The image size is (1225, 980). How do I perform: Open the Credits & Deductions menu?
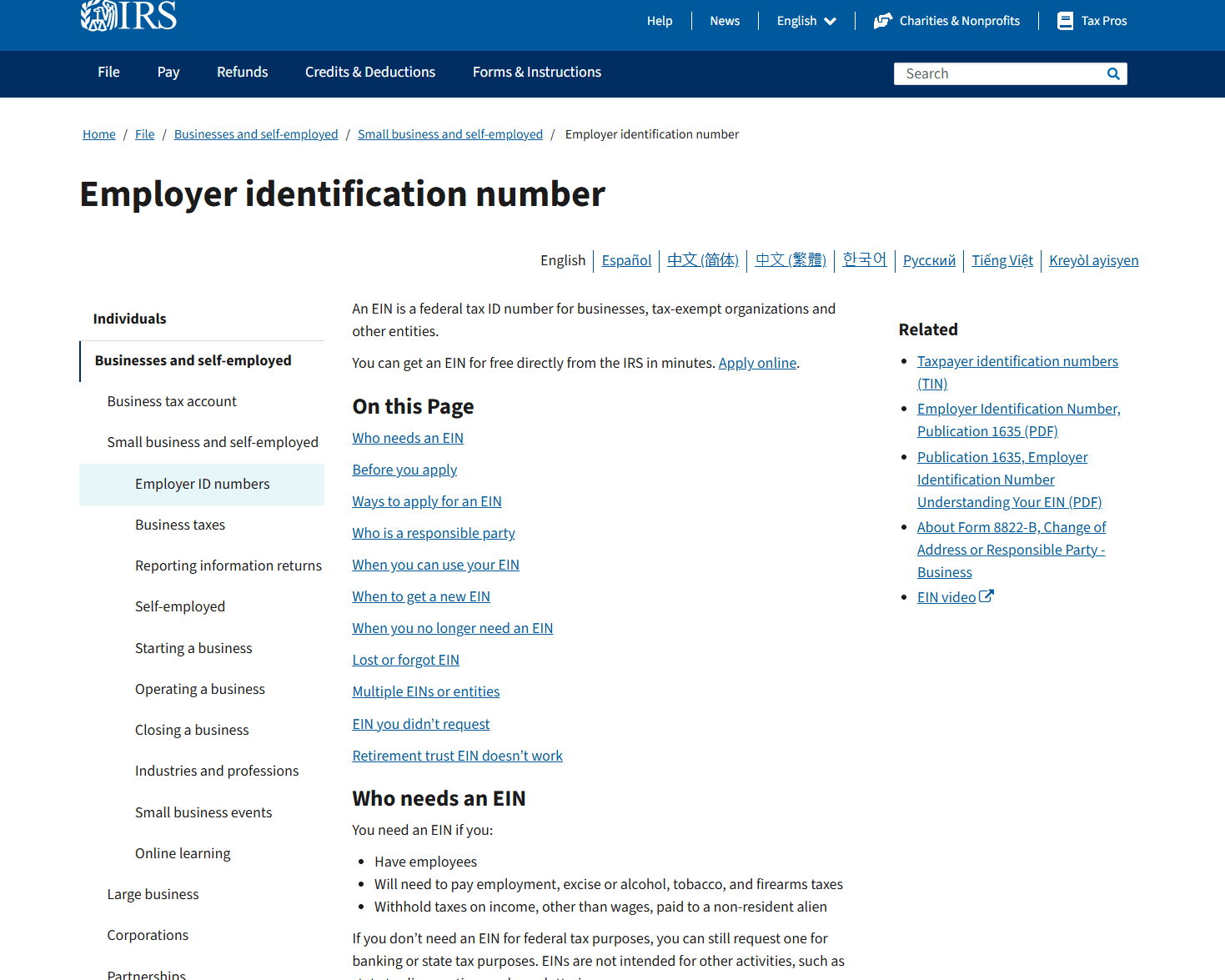pyautogui.click(x=370, y=73)
